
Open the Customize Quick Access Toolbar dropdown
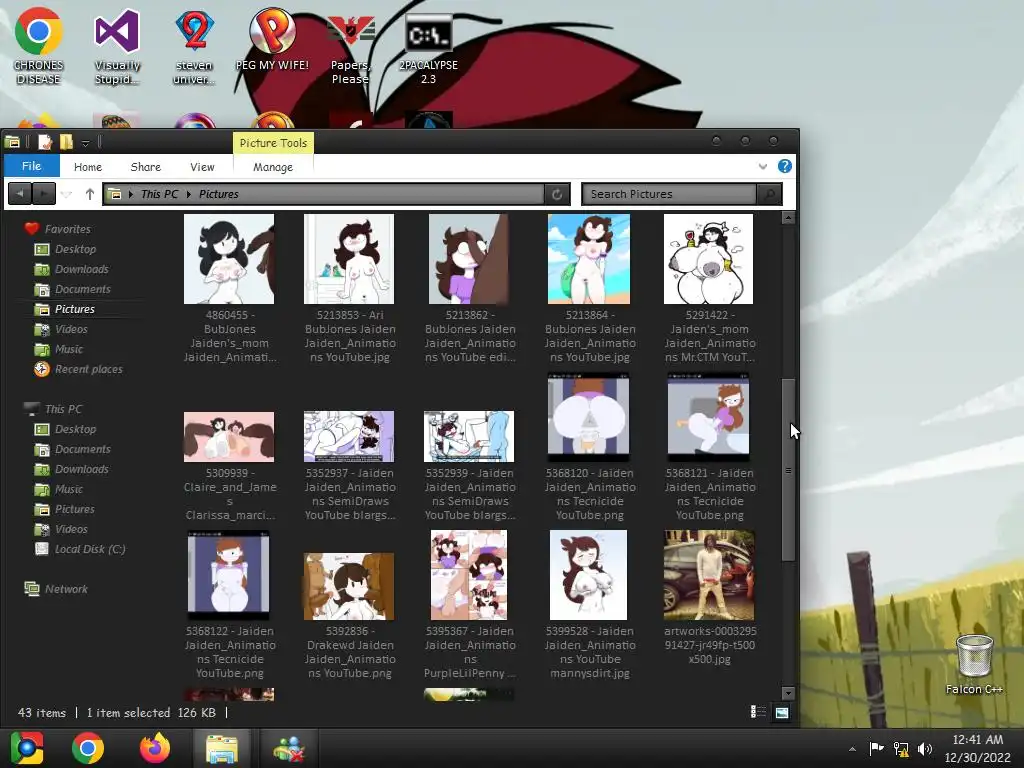tap(86, 142)
